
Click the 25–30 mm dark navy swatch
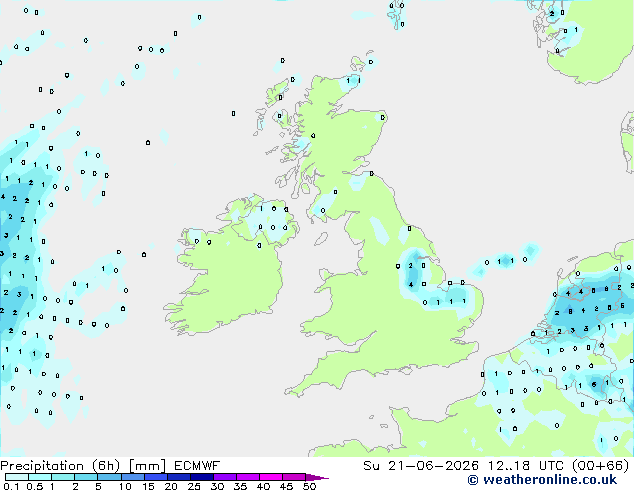[202, 477]
